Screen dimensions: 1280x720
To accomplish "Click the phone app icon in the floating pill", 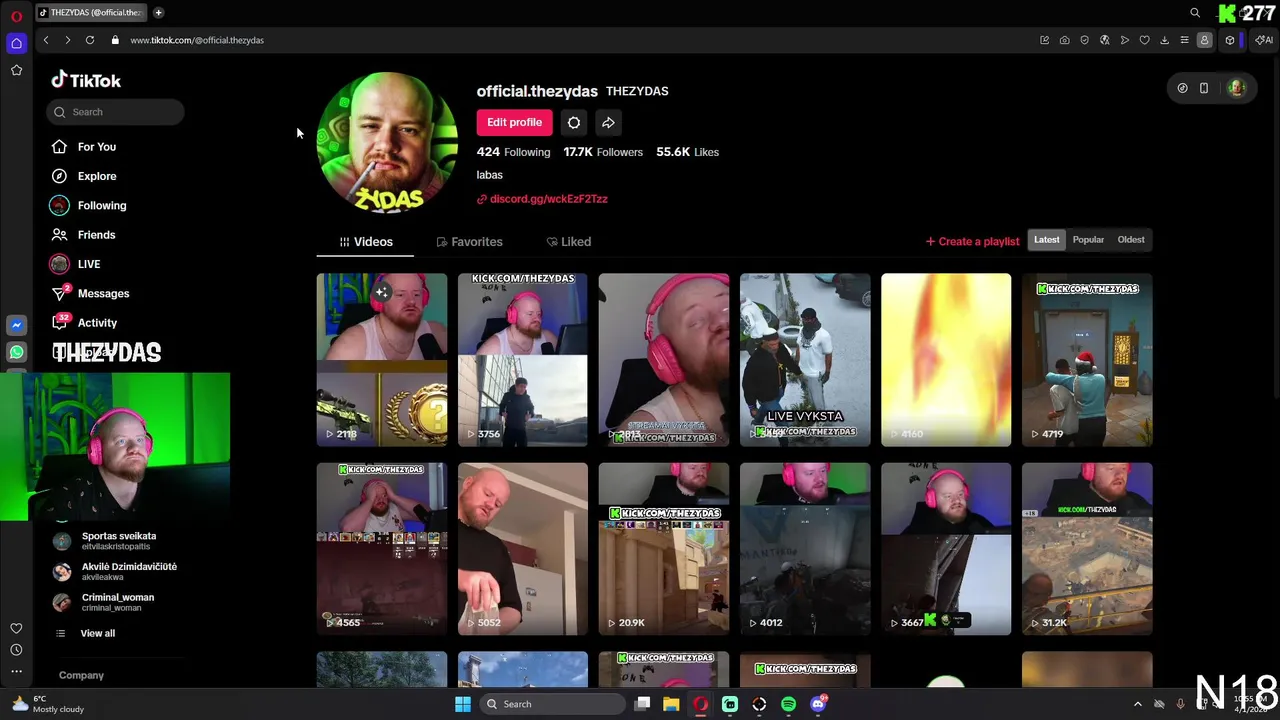I will pyautogui.click(x=1204, y=88).
